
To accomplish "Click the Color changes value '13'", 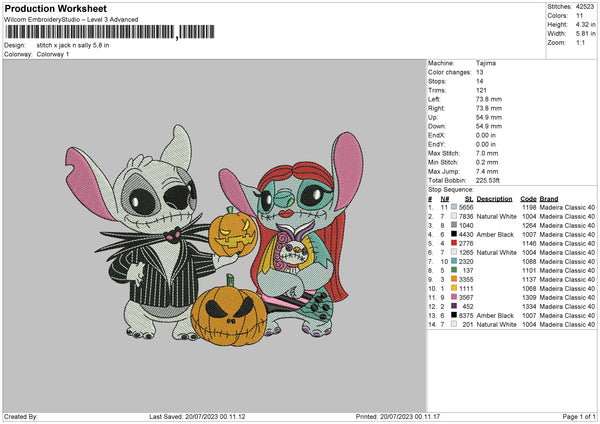I will click(479, 72).
